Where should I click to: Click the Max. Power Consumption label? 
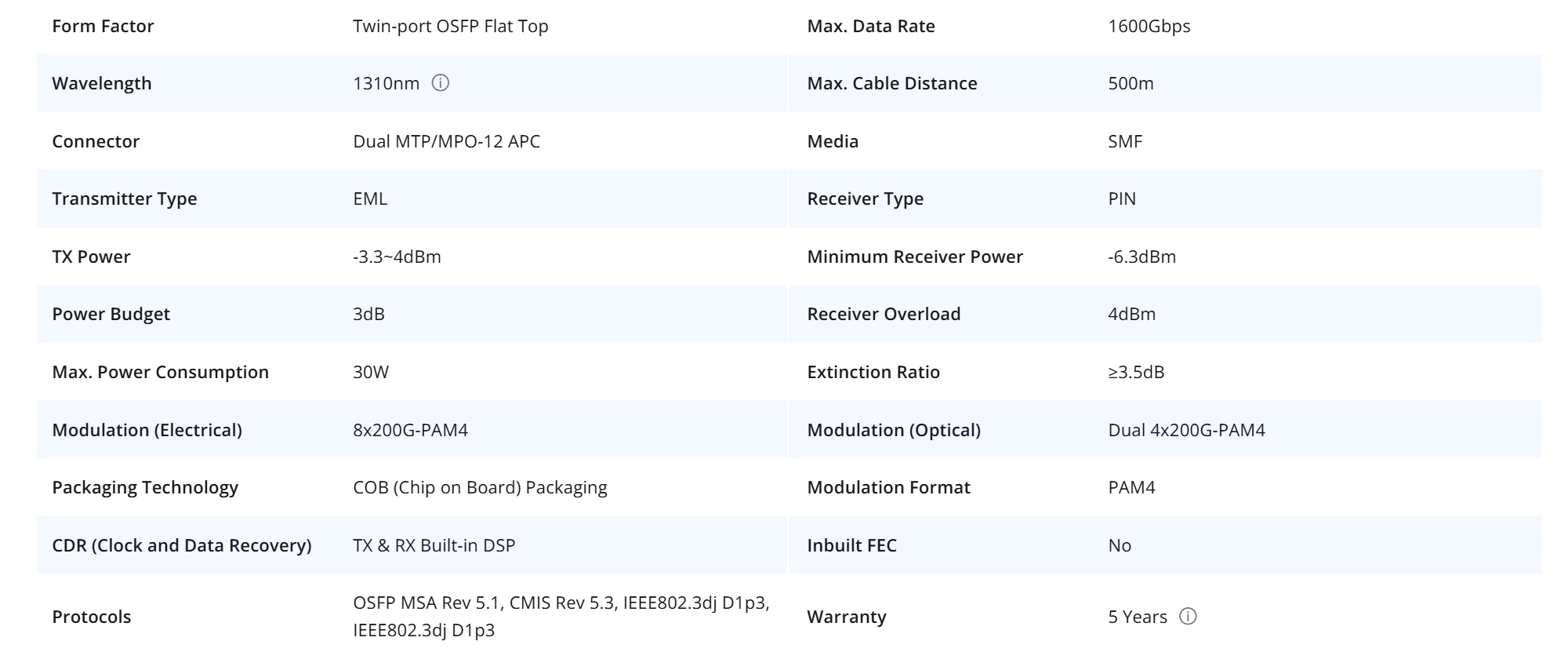click(160, 372)
